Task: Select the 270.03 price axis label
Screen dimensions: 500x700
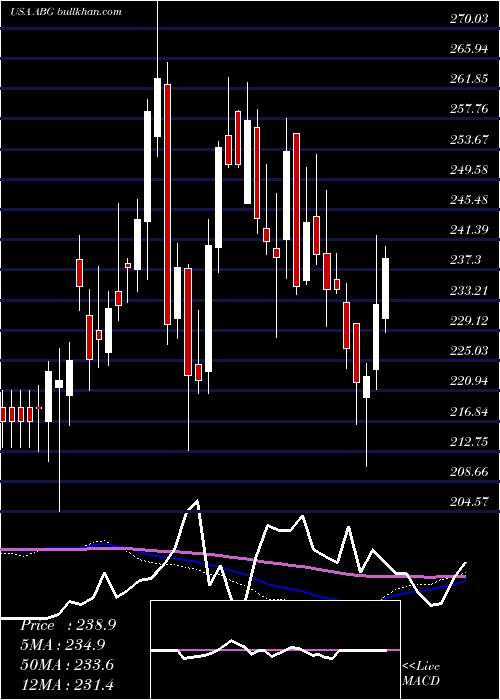Action: [x=468, y=19]
